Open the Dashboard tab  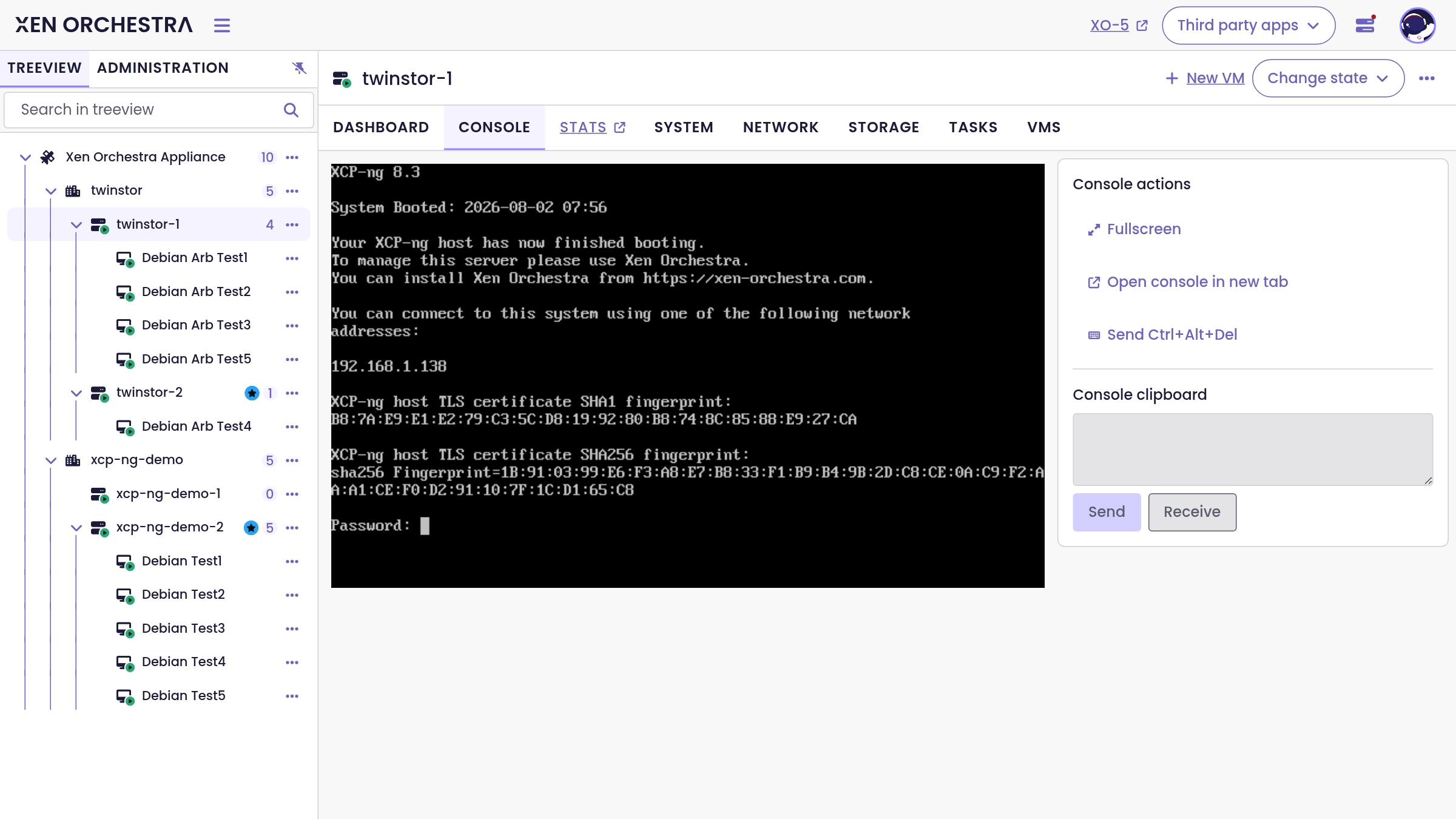coord(381,127)
